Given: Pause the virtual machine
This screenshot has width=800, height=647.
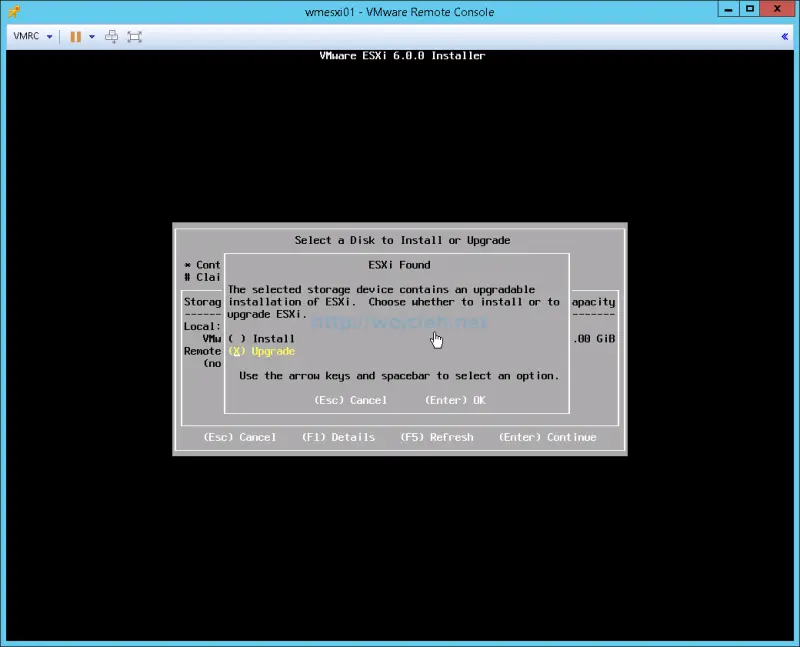Looking at the screenshot, I should 75,36.
